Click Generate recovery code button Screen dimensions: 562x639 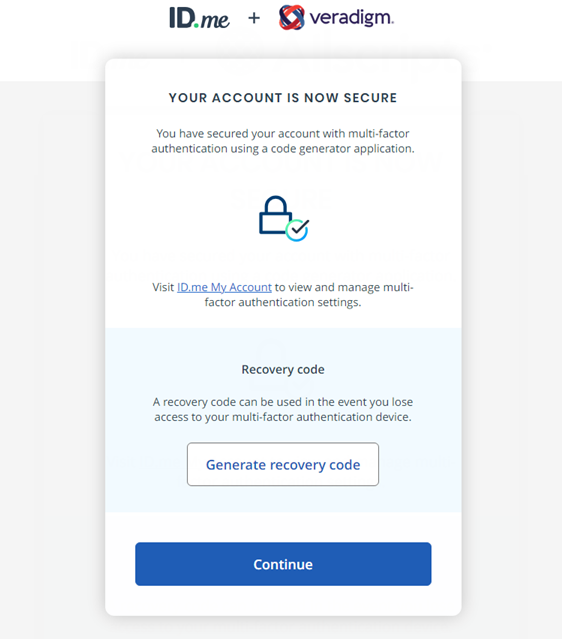pyautogui.click(x=283, y=464)
